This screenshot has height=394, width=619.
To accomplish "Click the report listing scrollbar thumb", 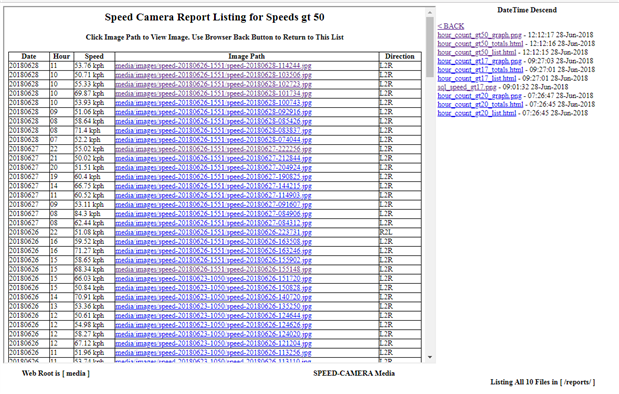I will coord(430,47).
